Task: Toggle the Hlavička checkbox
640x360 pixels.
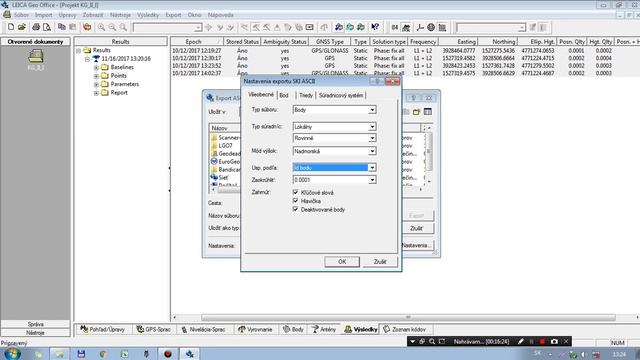Action: pyautogui.click(x=296, y=201)
